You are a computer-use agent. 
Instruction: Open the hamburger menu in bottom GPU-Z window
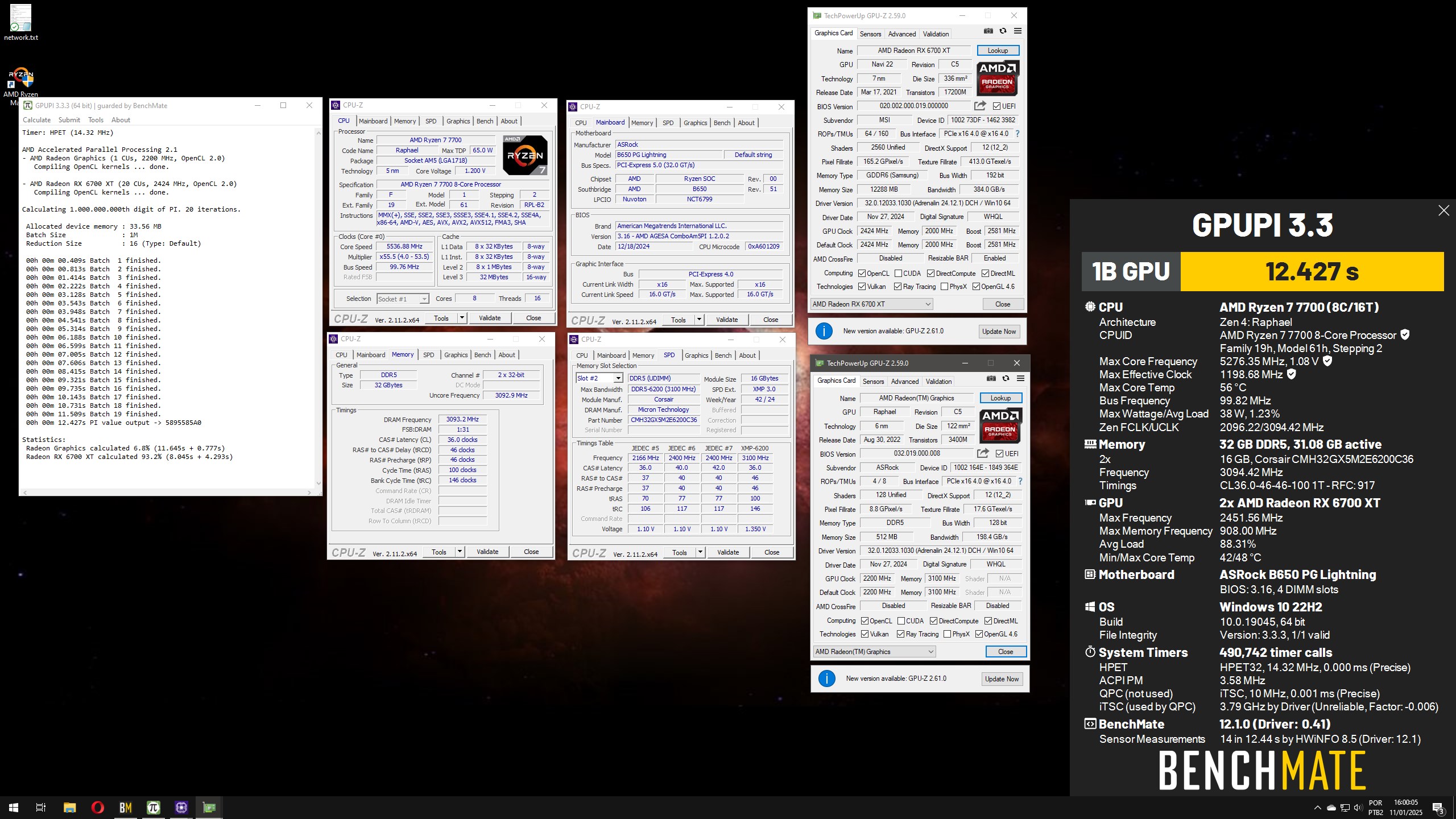[x=1020, y=379]
